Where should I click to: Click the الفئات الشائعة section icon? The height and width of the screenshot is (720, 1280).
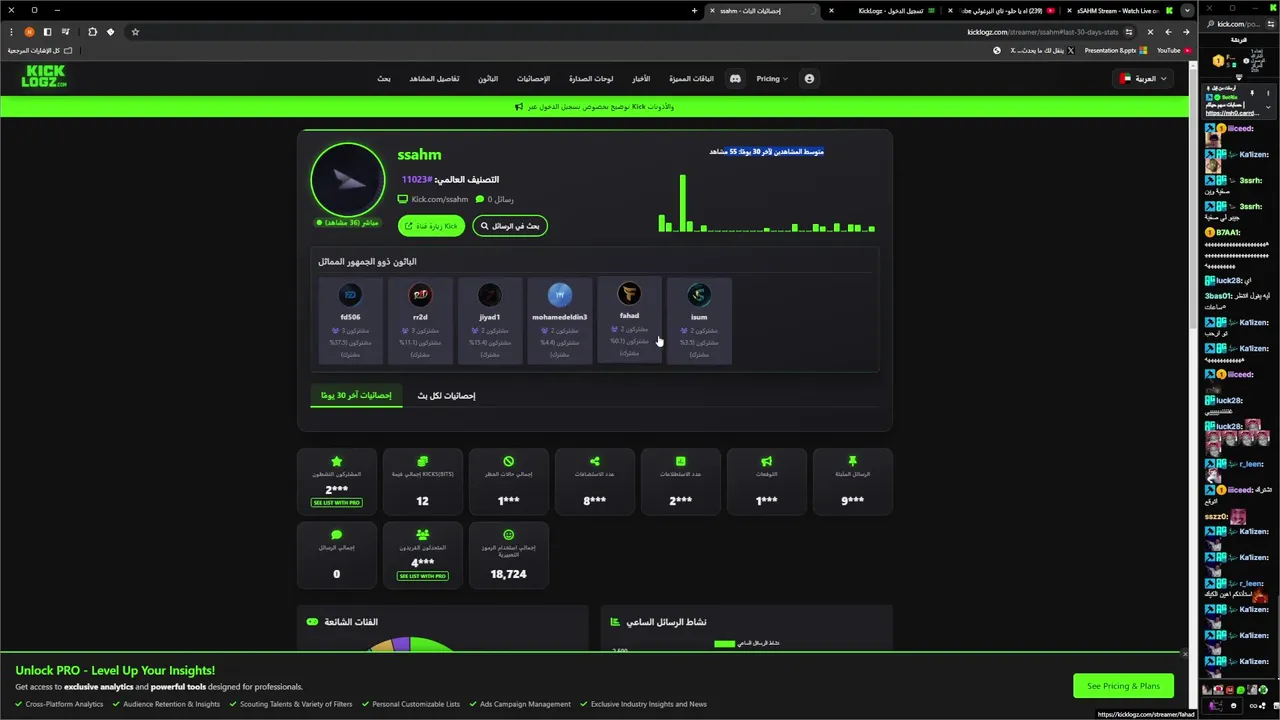point(312,622)
